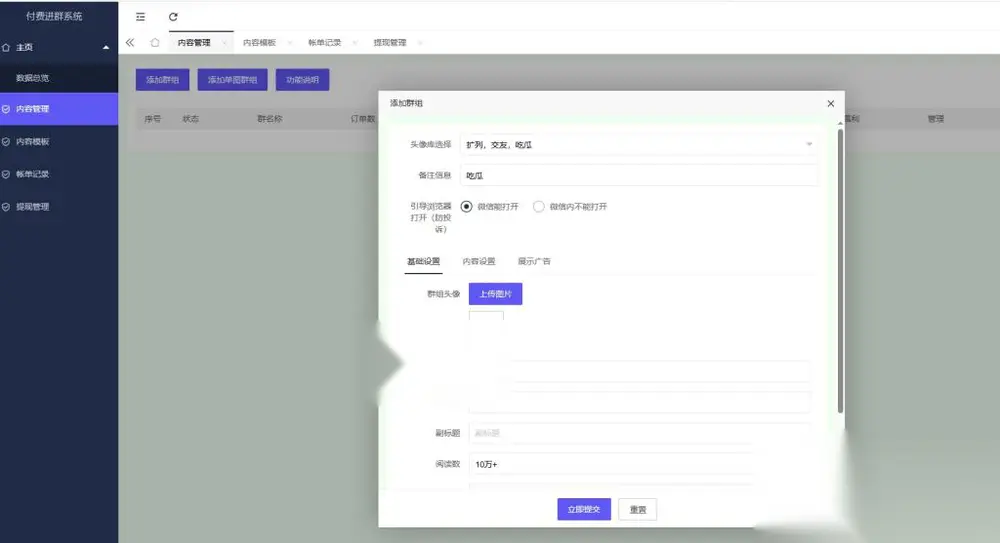Switch to the 提现管理 page tab

[390, 43]
